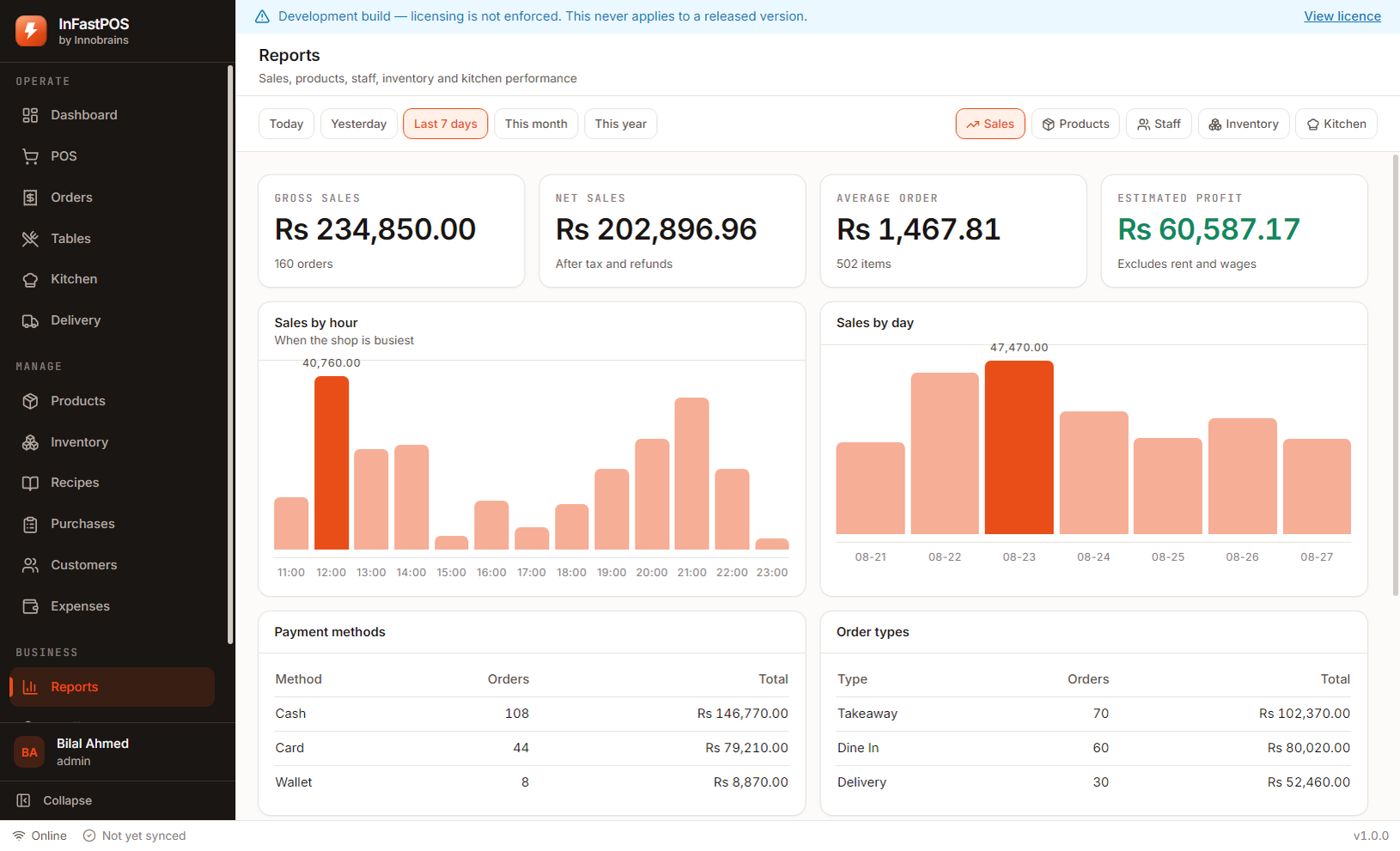Viewport: 1400px width, 851px height.
Task: Click the v1.0.0 version label
Action: pyautogui.click(x=1371, y=836)
